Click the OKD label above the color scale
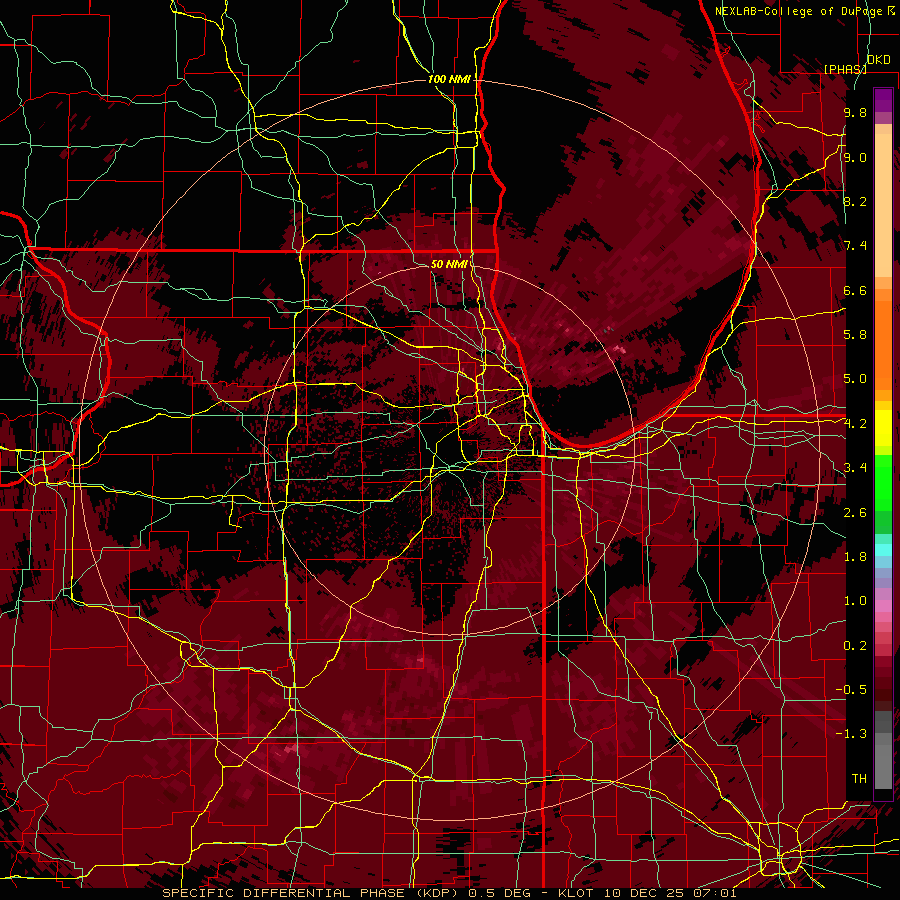Viewport: 900px width, 900px height. point(878,60)
